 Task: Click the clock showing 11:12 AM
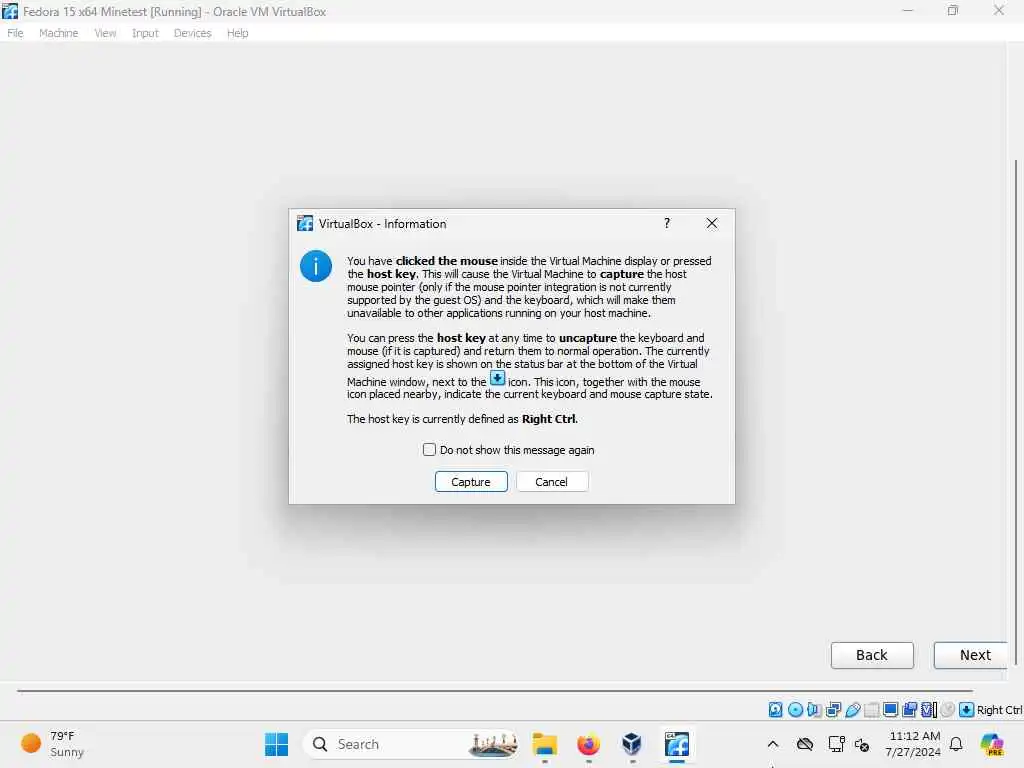pos(913,744)
